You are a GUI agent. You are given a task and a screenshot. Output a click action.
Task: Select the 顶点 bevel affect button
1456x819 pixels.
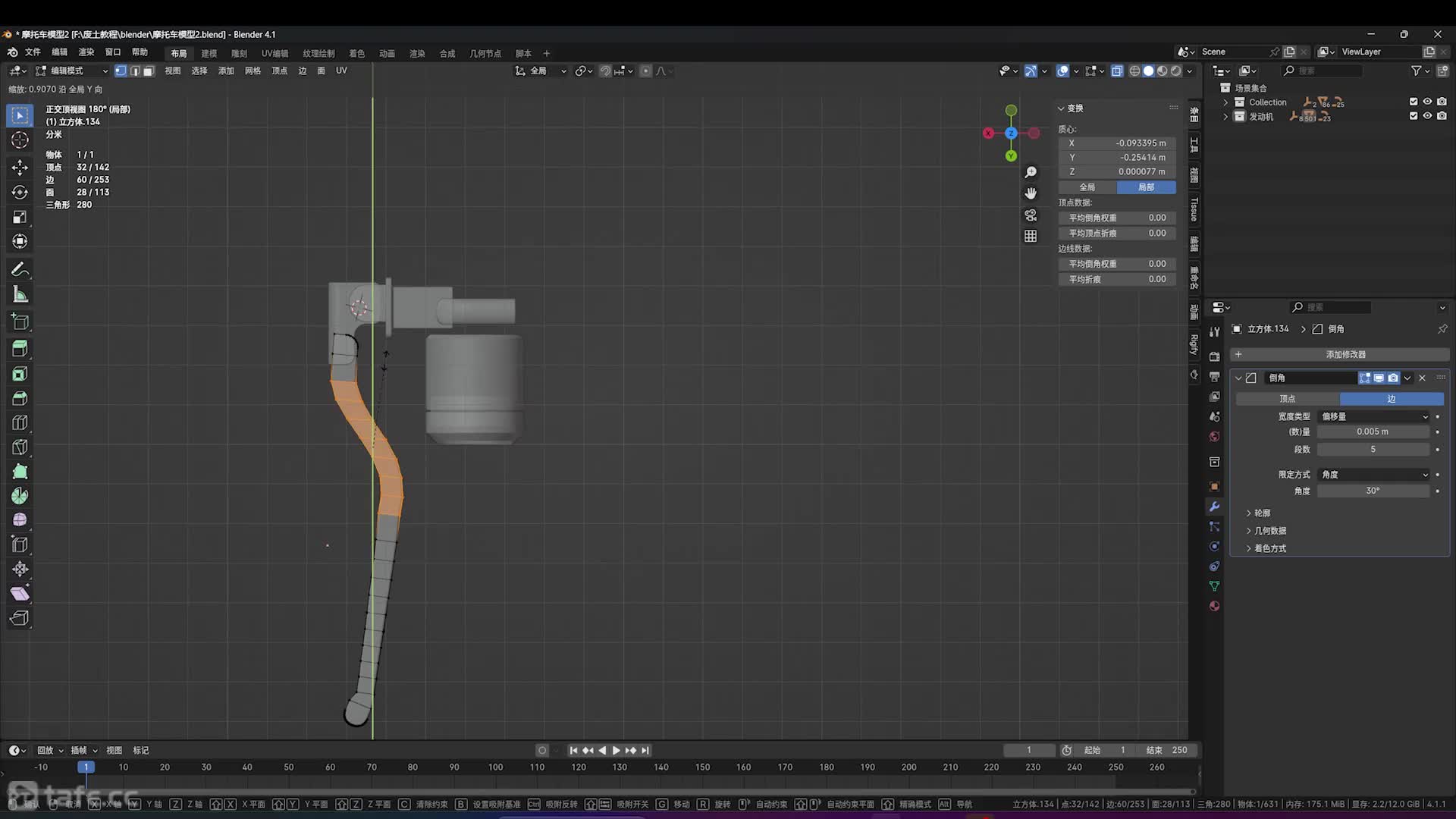coord(1288,399)
